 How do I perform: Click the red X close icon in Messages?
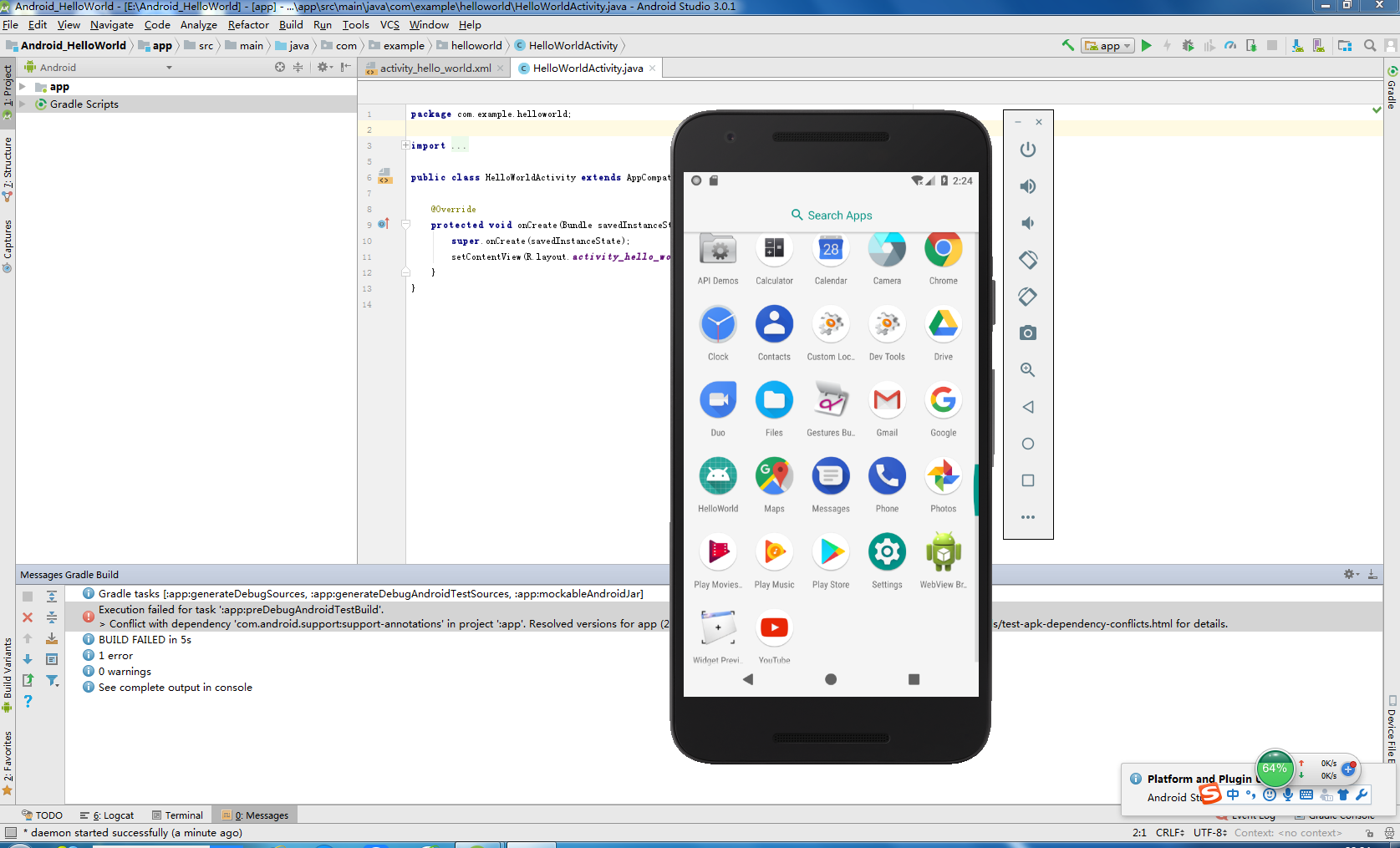[28, 617]
